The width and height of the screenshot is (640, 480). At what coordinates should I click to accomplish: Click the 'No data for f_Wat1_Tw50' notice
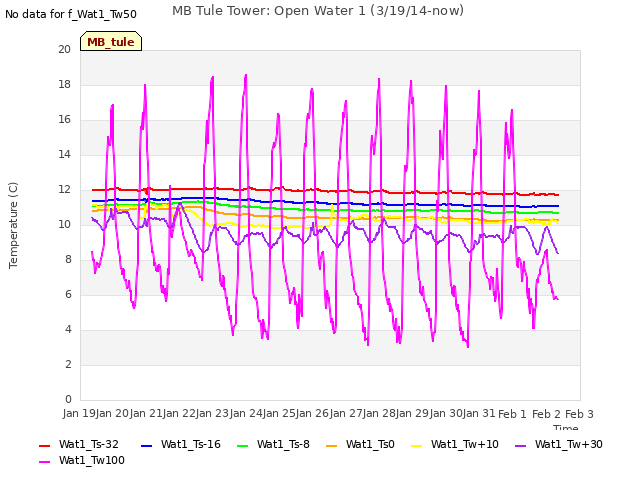(x=71, y=14)
